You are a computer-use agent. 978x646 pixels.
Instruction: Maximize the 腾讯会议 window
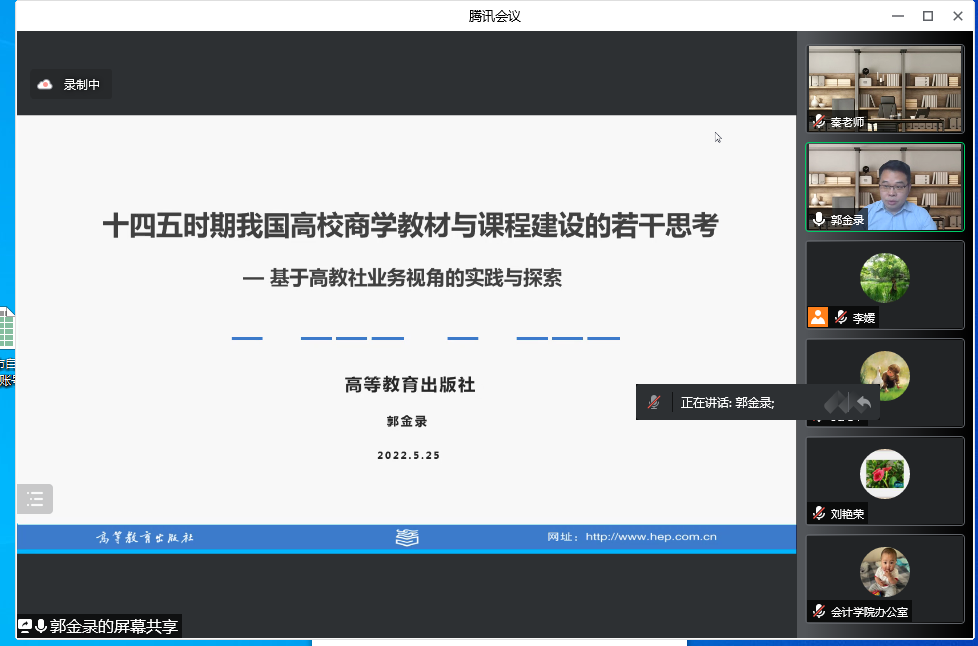[x=927, y=15]
